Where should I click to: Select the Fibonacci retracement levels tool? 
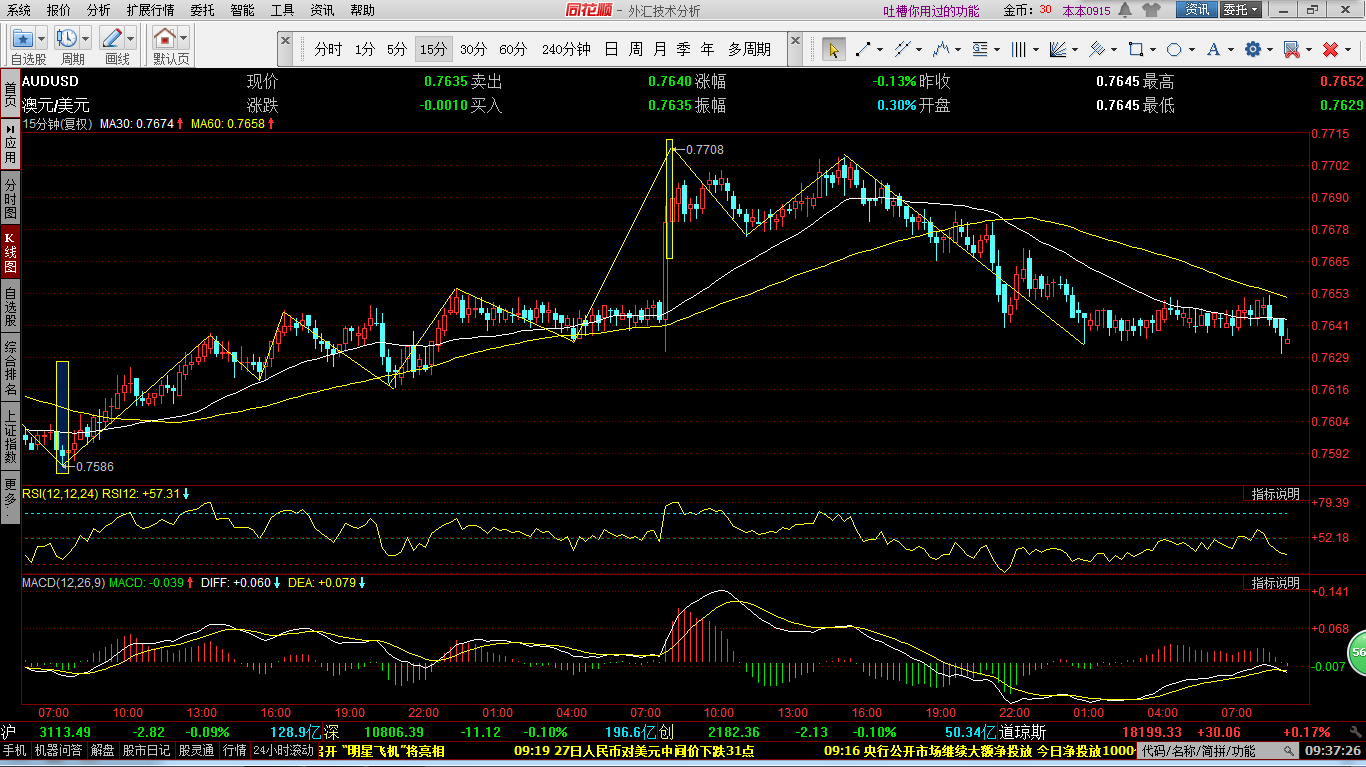980,49
